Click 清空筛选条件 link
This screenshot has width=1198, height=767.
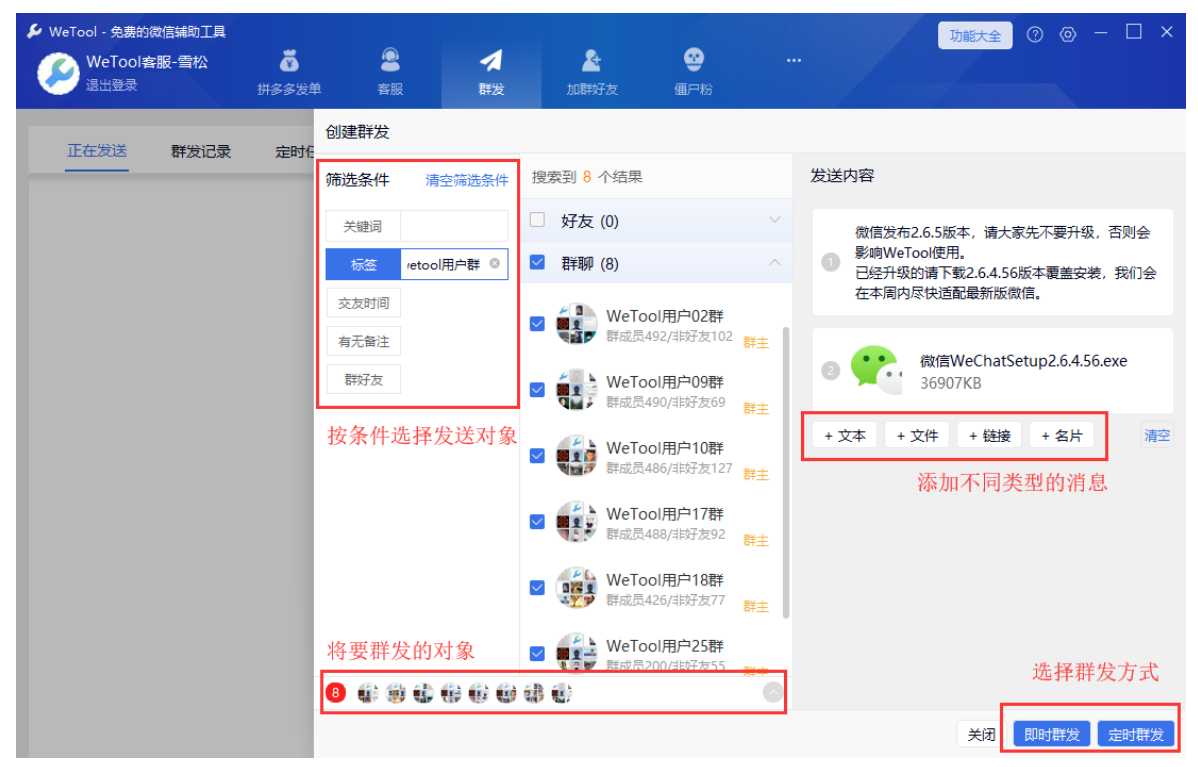click(x=466, y=180)
